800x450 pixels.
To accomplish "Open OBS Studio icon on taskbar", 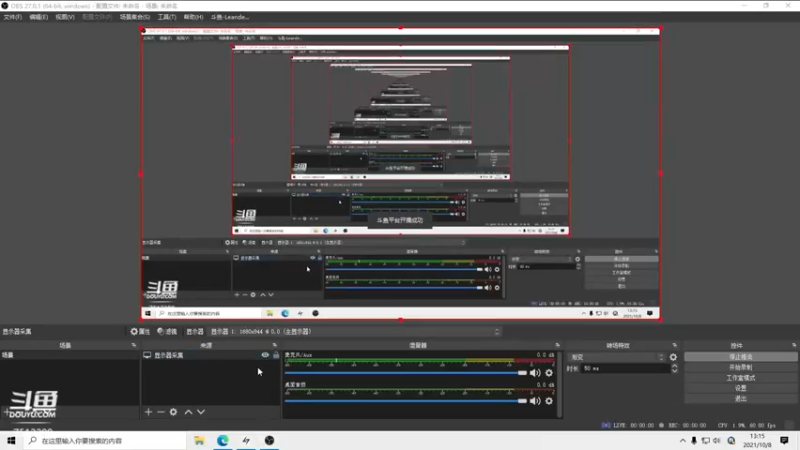I will tap(269, 440).
